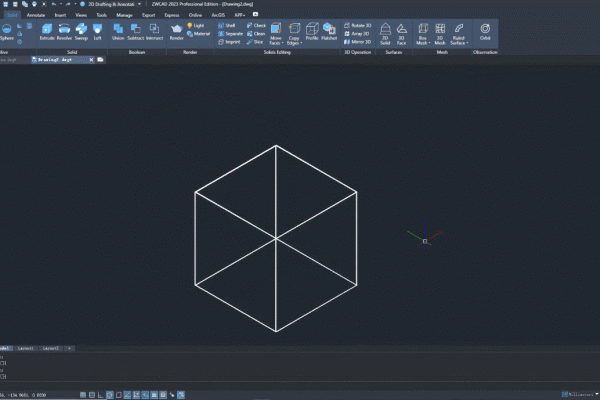600x400 pixels.
Task: Choose the Imprint tool
Action: coord(229,42)
